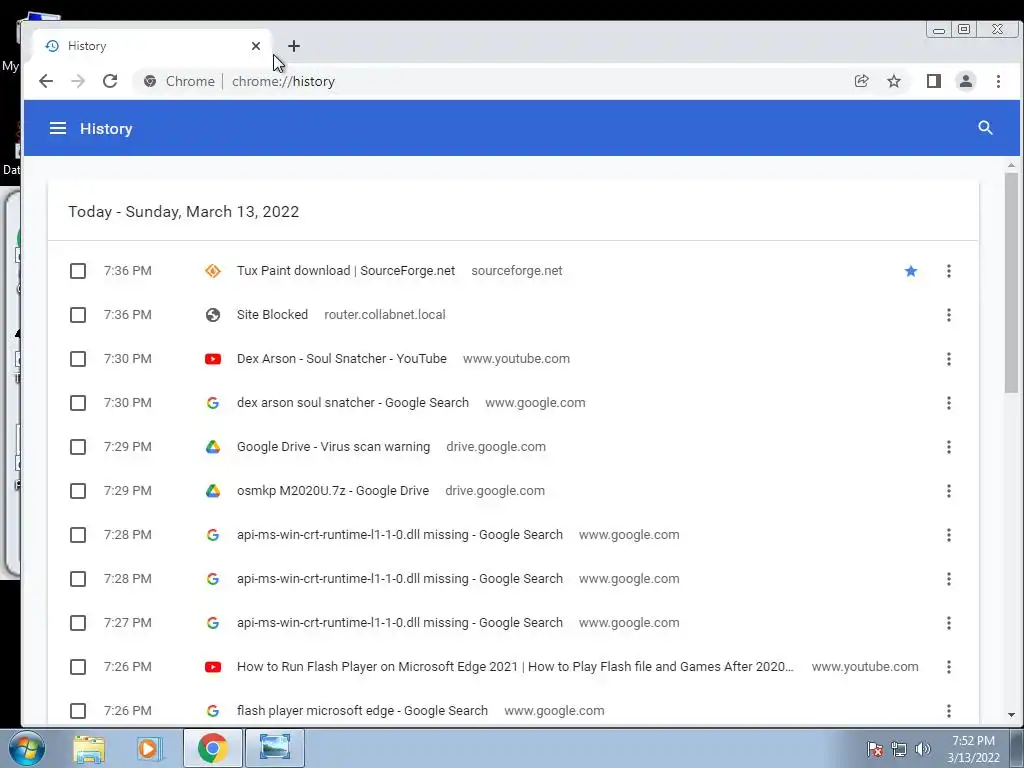Tick the flash player microsoft edge search checkbox
This screenshot has width=1024, height=768.
(x=78, y=711)
